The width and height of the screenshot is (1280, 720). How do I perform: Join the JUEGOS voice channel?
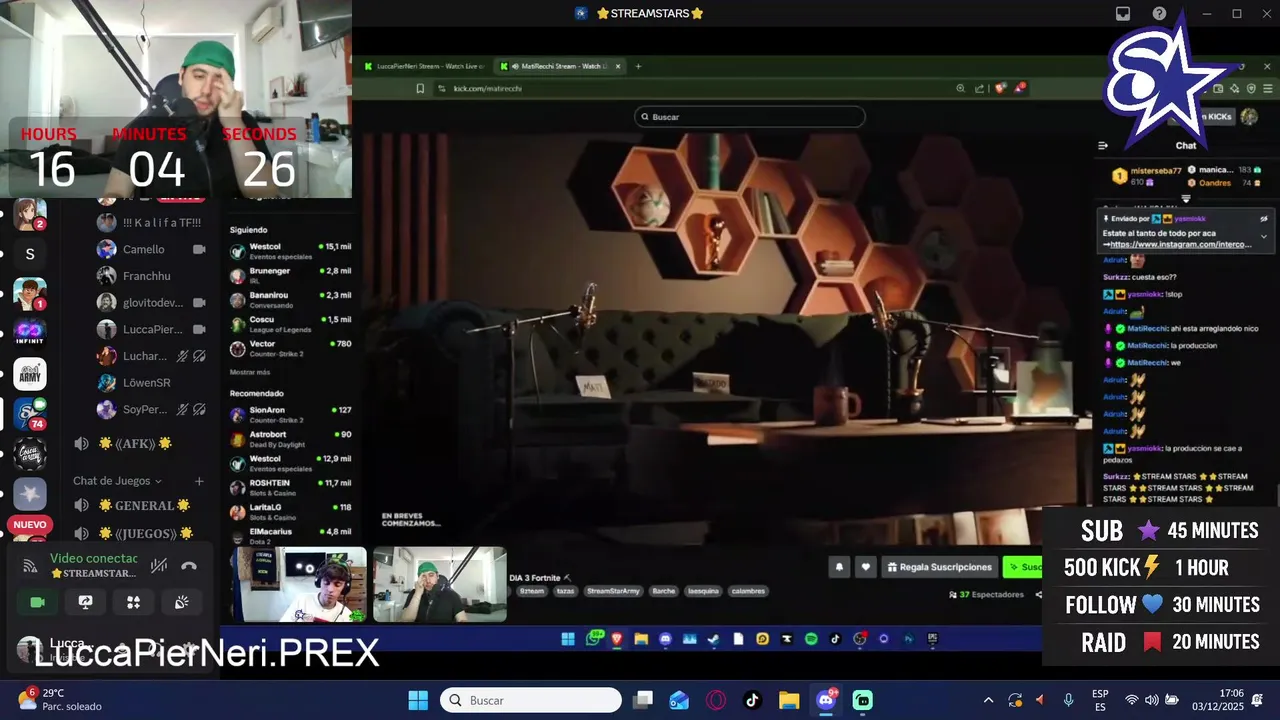pos(136,533)
